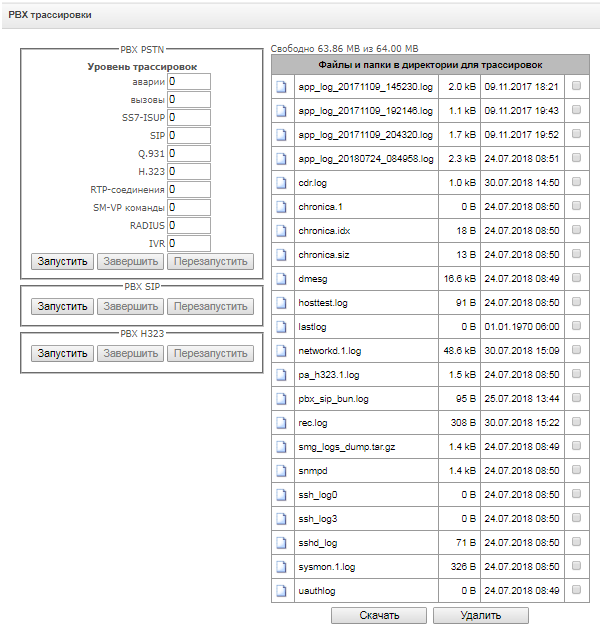Click the file name chronica.idx
This screenshot has height=635, width=602.
pos(324,231)
